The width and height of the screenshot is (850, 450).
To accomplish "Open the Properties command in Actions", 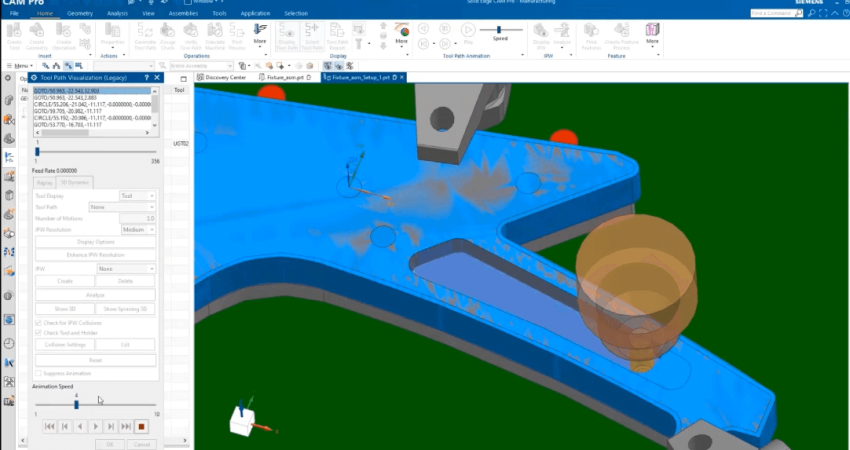I will click(112, 36).
